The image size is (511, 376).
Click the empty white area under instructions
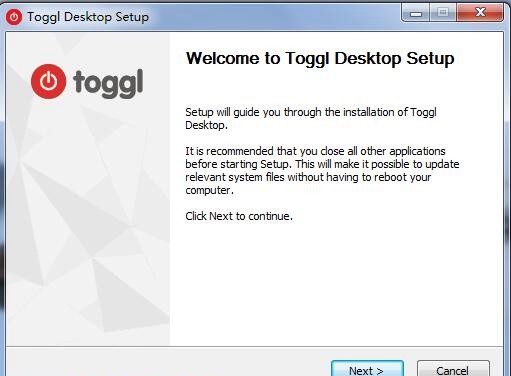(x=336, y=283)
